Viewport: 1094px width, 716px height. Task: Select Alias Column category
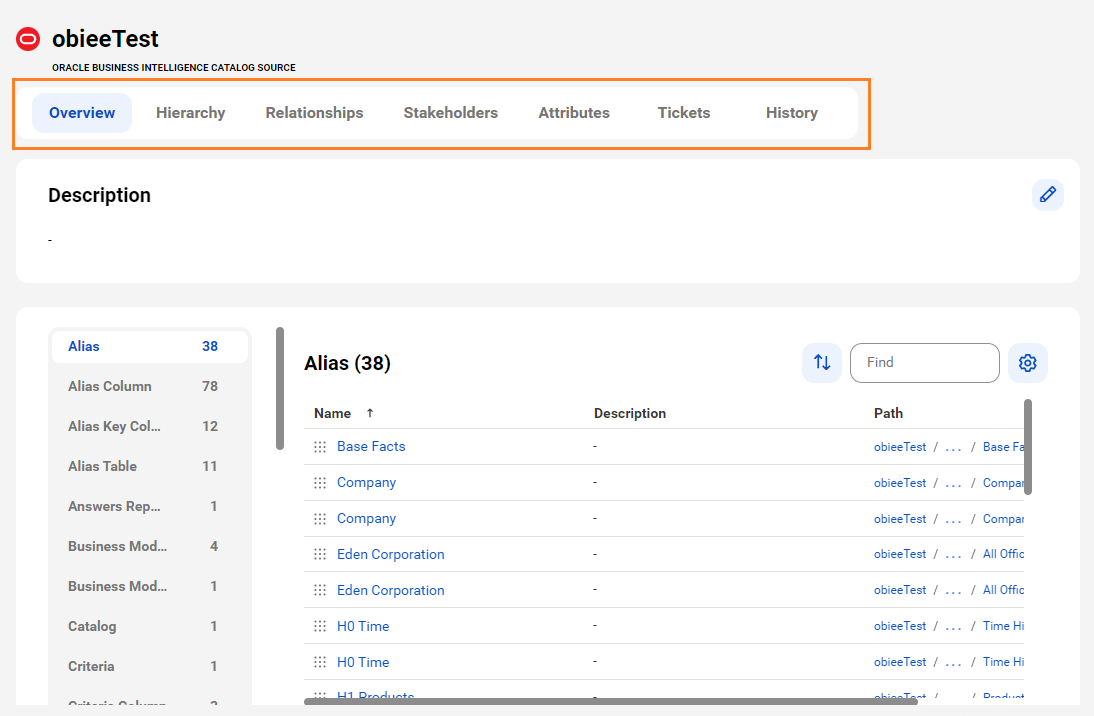click(149, 386)
